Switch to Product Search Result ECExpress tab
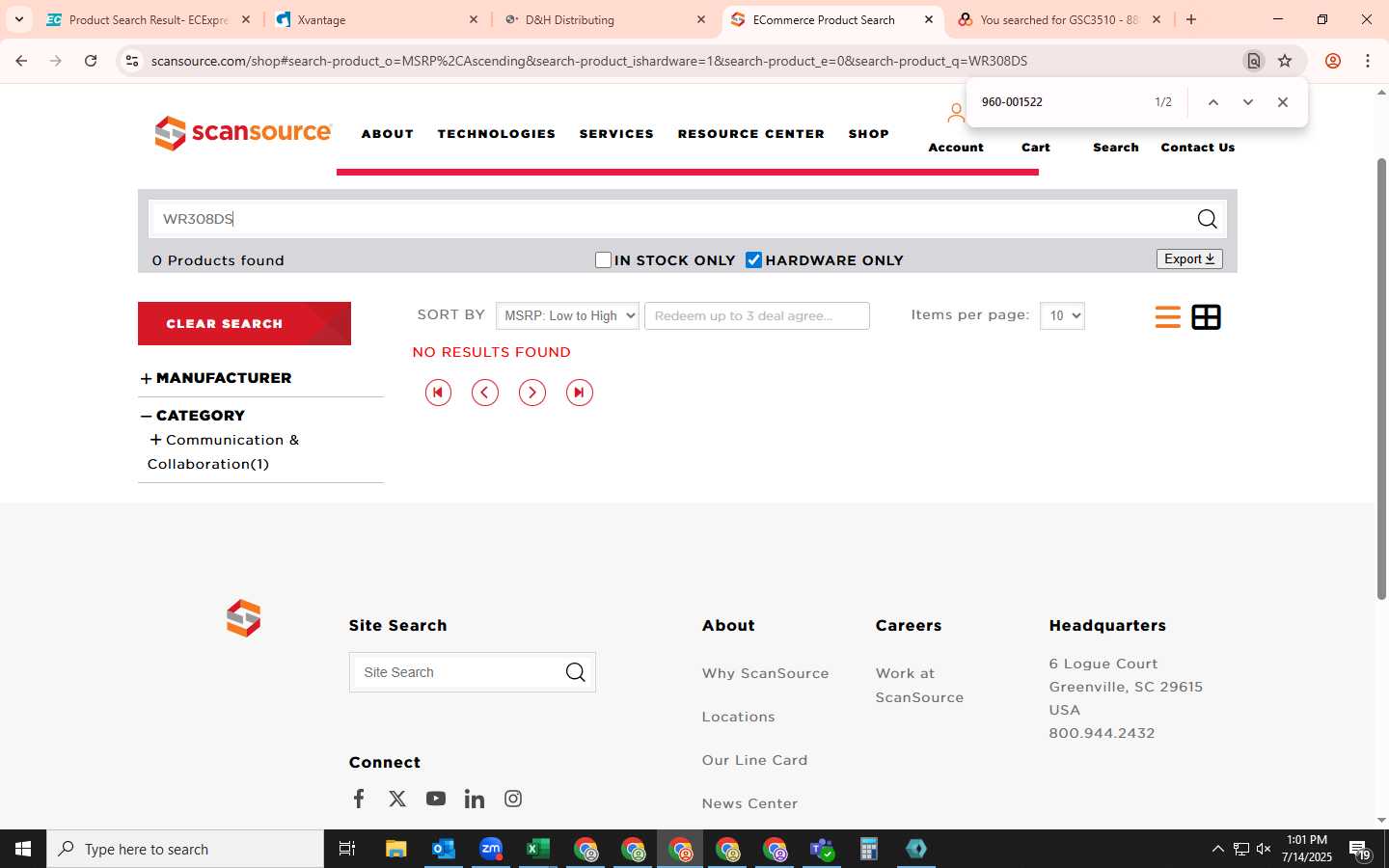The image size is (1389, 868). coord(149,19)
